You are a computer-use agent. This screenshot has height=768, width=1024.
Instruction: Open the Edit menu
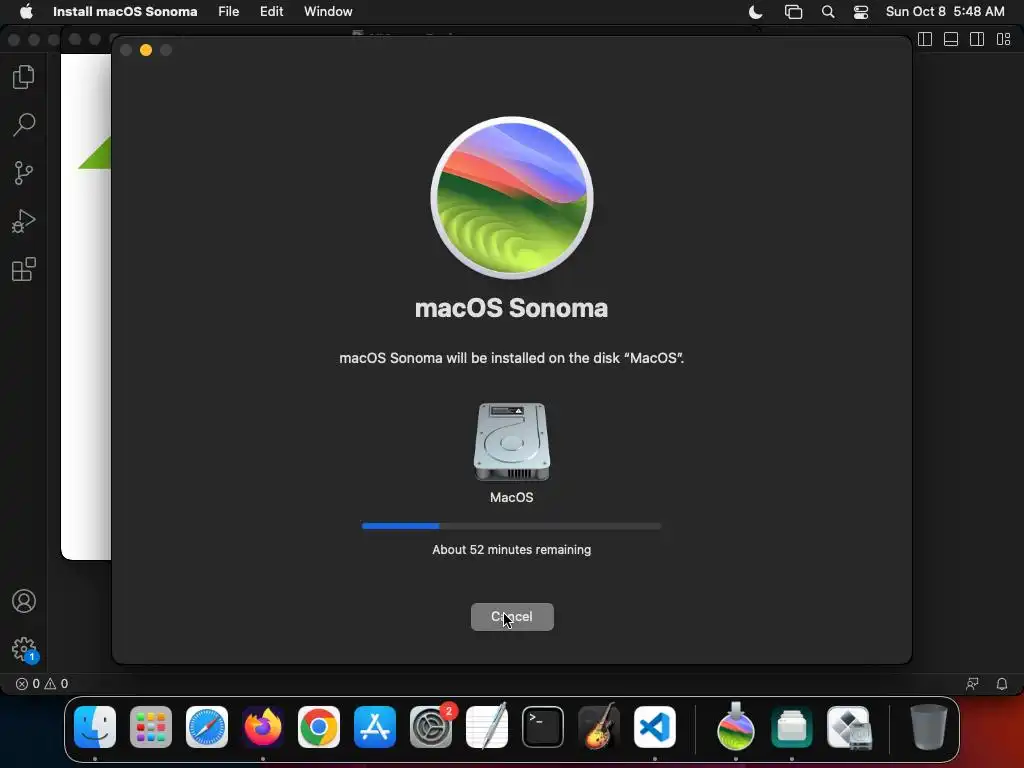[x=272, y=11]
